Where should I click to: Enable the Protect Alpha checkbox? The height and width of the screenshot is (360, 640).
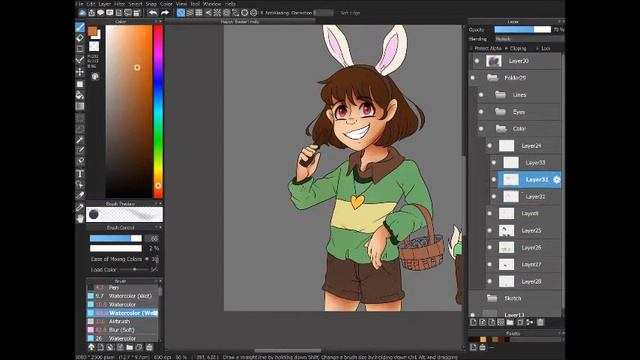pos(471,48)
